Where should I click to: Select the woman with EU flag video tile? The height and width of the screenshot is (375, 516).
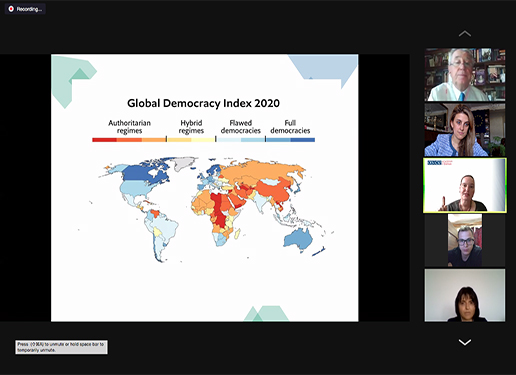[465, 130]
